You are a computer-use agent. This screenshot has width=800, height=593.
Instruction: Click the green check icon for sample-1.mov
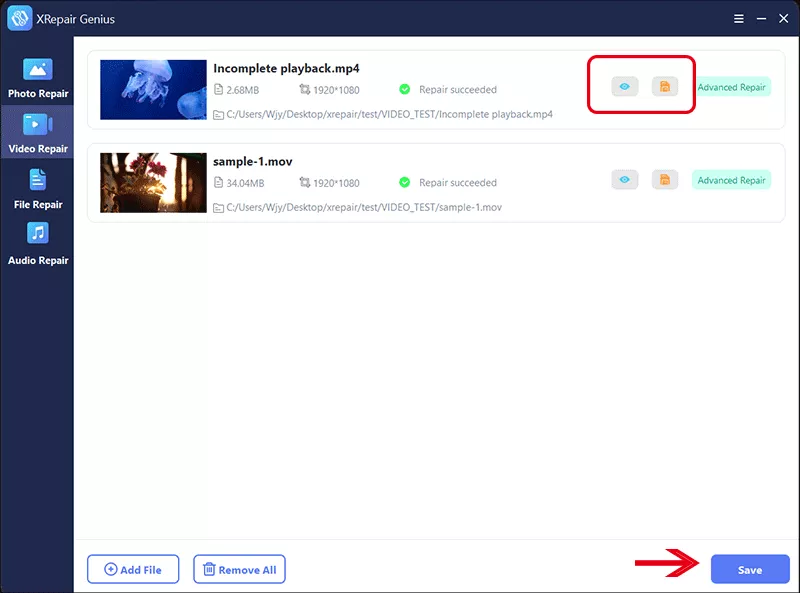tap(405, 182)
